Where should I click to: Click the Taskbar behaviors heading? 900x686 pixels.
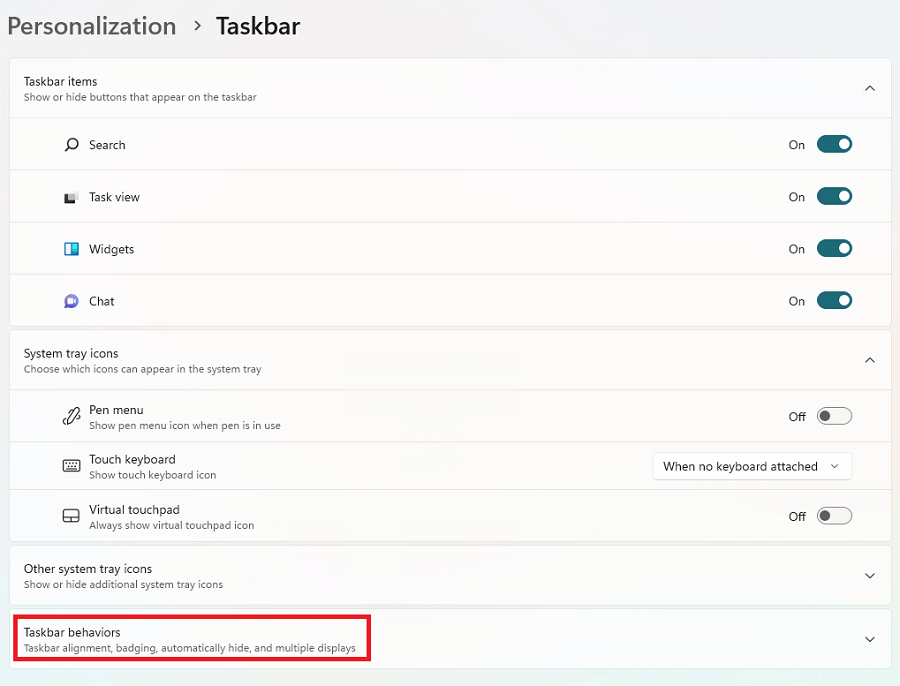[72, 632]
